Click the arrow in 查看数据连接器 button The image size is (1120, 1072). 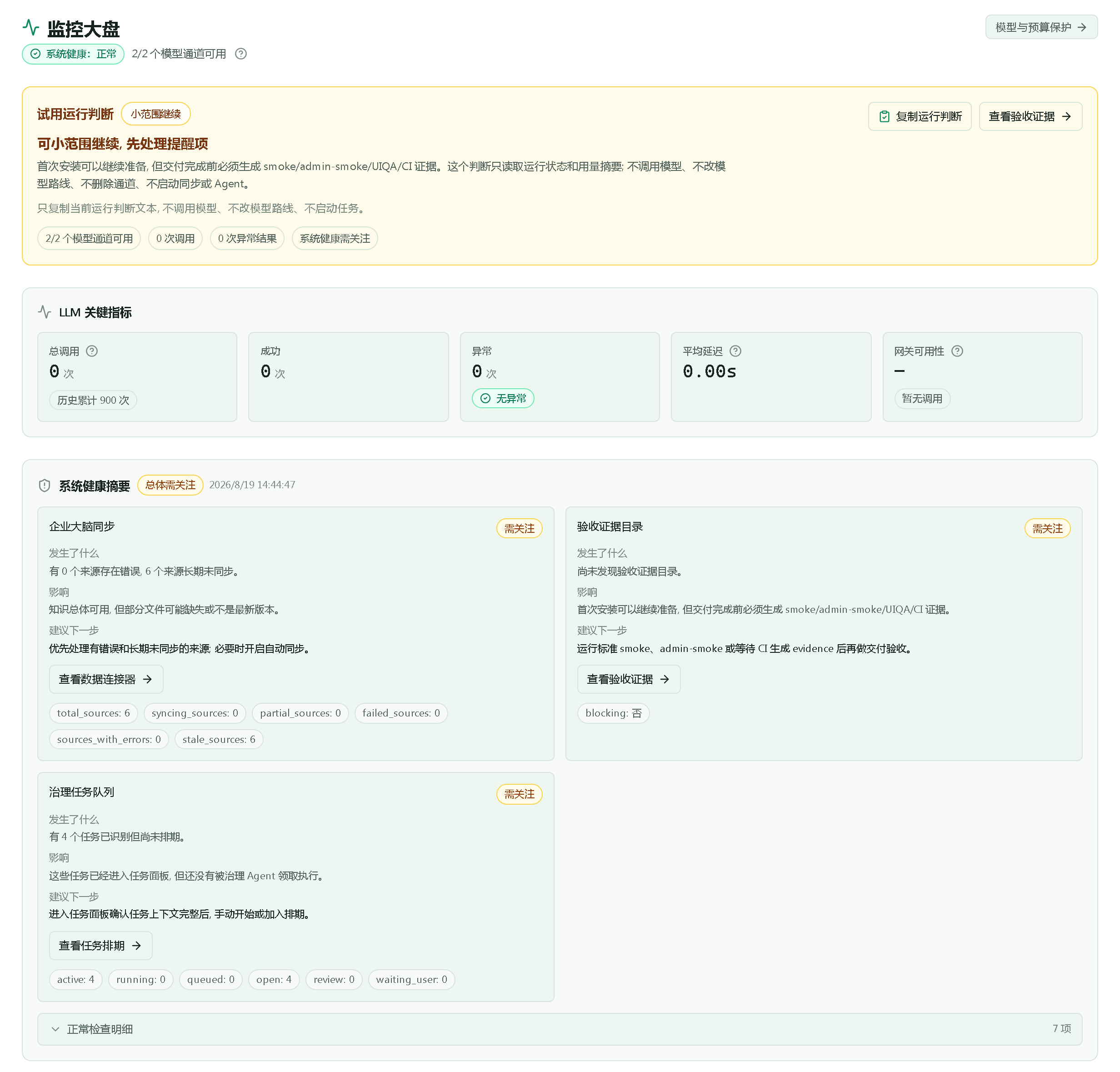(x=147, y=679)
